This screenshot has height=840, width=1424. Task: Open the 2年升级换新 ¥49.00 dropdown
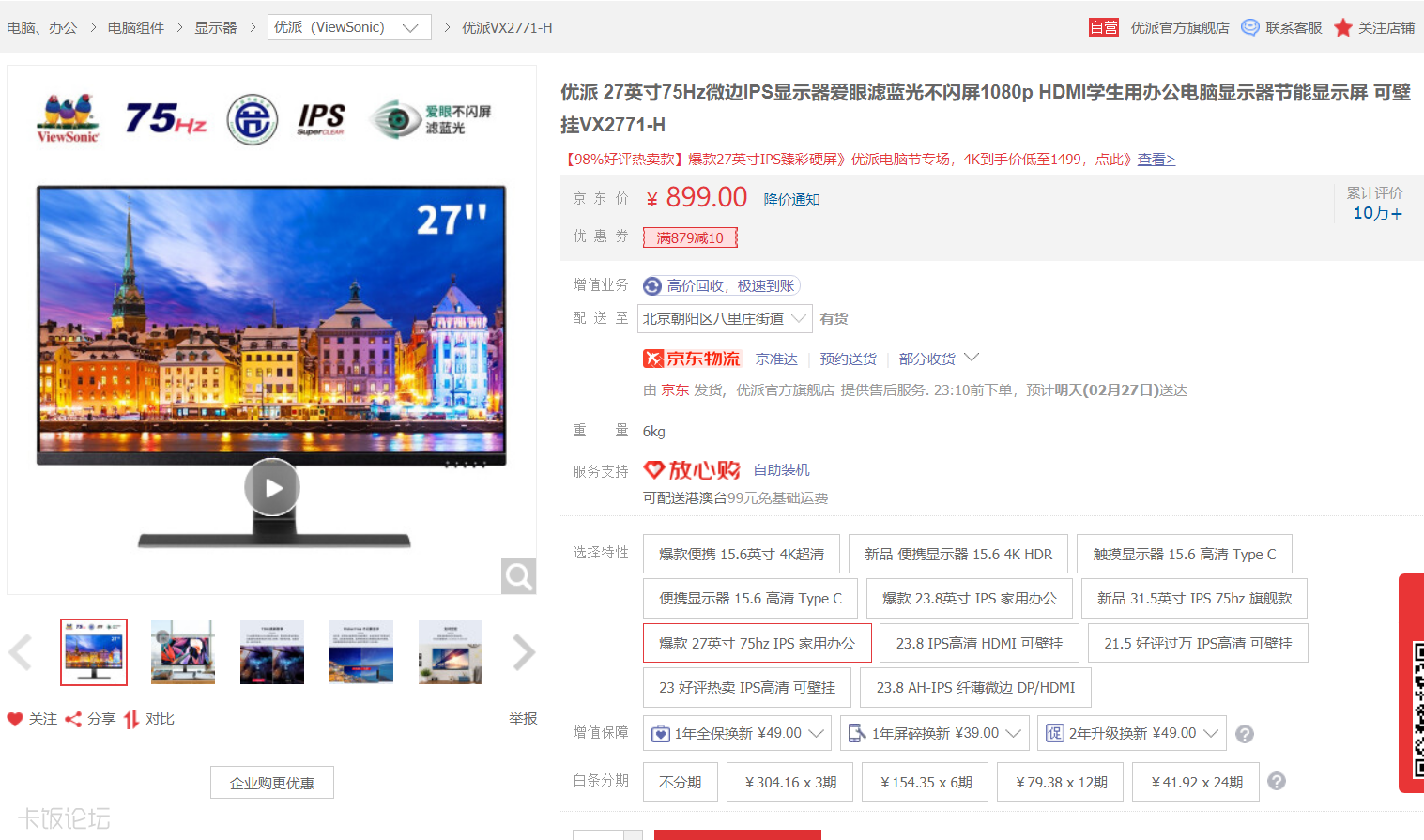pos(1132,733)
